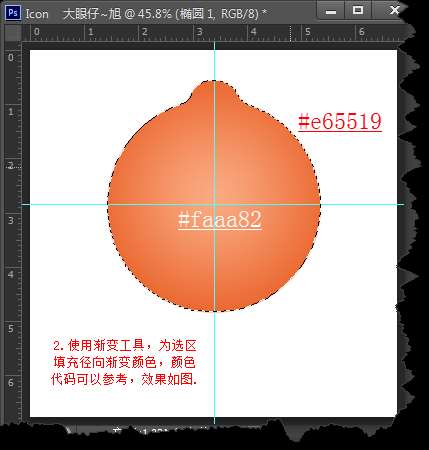Screen dimensions: 429x450
Task: Click the top bump of the orange shape
Action: click(214, 90)
